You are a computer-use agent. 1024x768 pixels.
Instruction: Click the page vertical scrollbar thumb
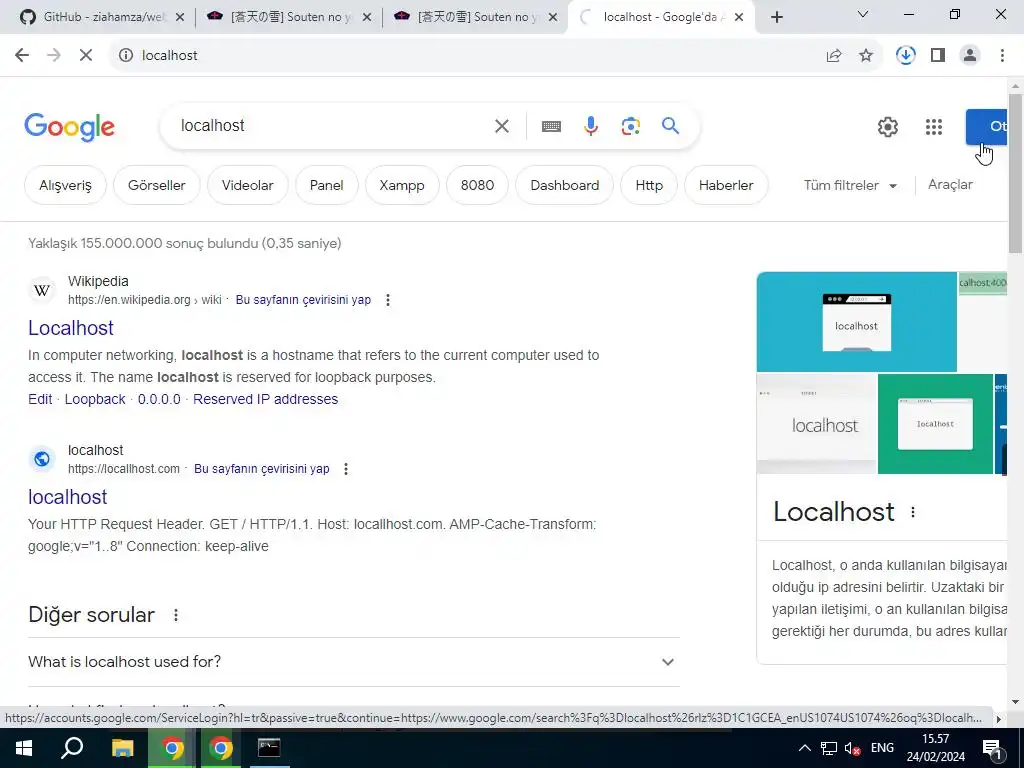click(x=1015, y=173)
